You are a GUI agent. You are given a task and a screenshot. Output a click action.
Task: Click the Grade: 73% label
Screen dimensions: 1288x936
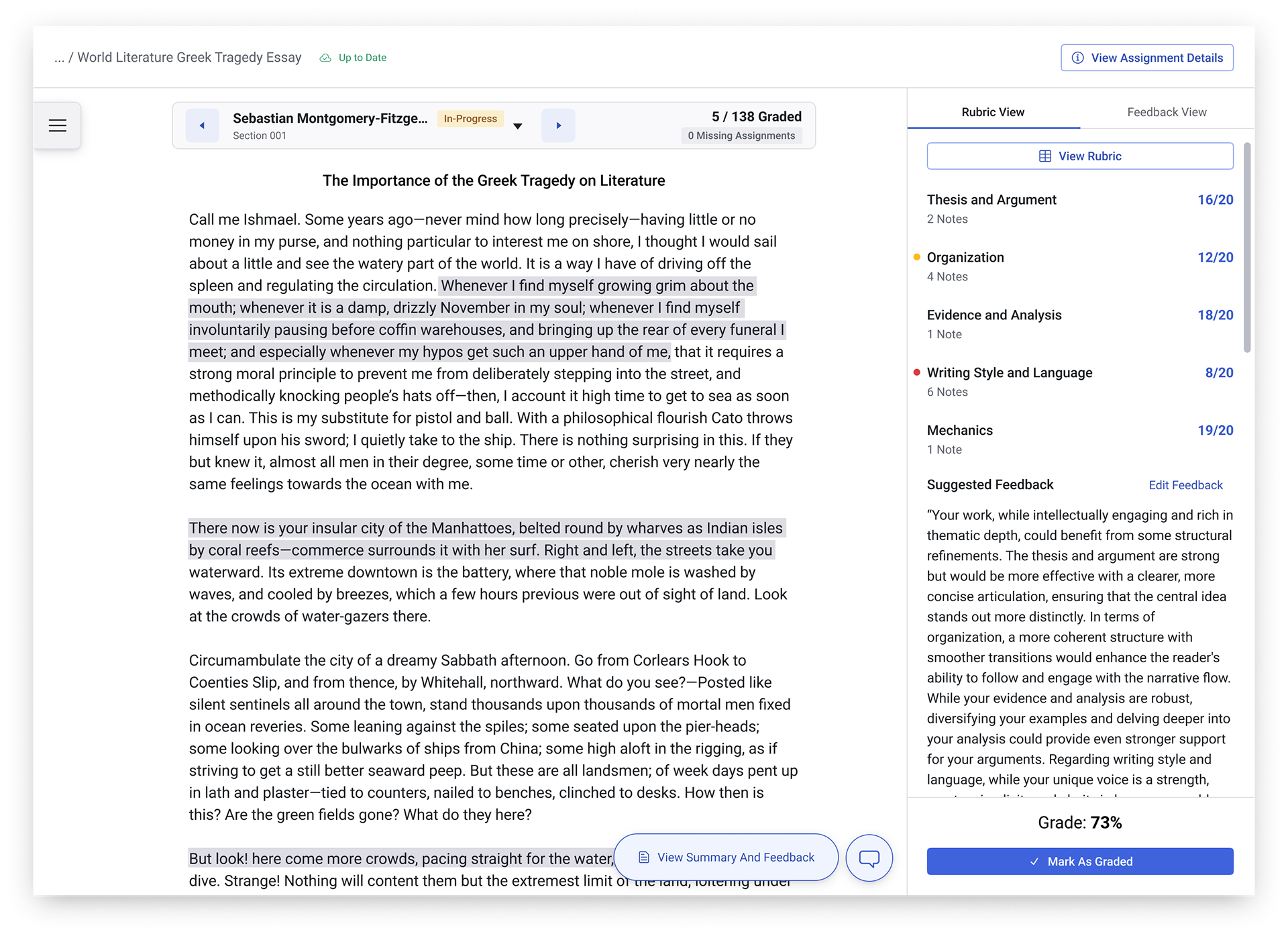[1079, 823]
